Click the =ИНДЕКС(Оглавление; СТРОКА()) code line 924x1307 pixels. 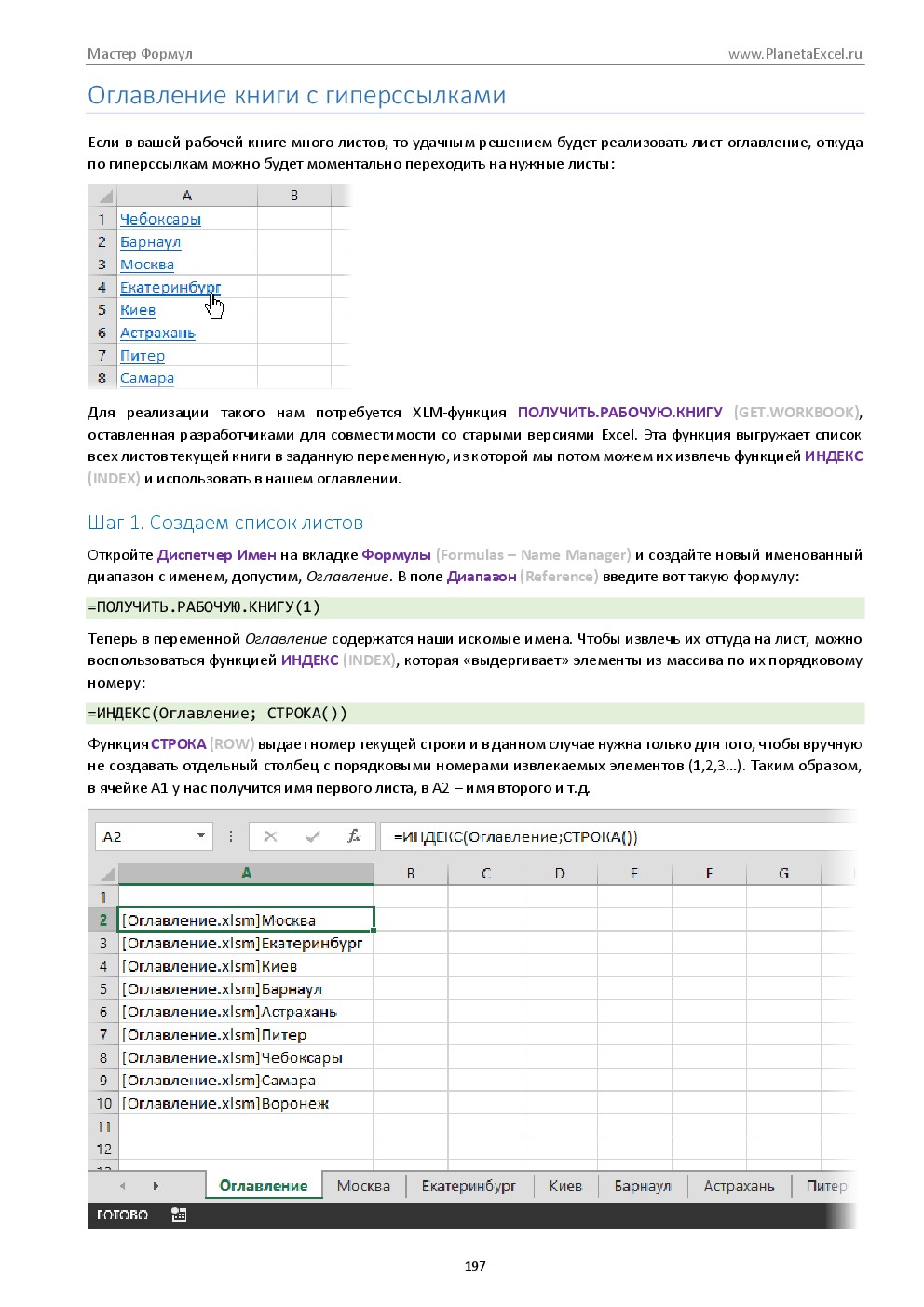coord(475,714)
